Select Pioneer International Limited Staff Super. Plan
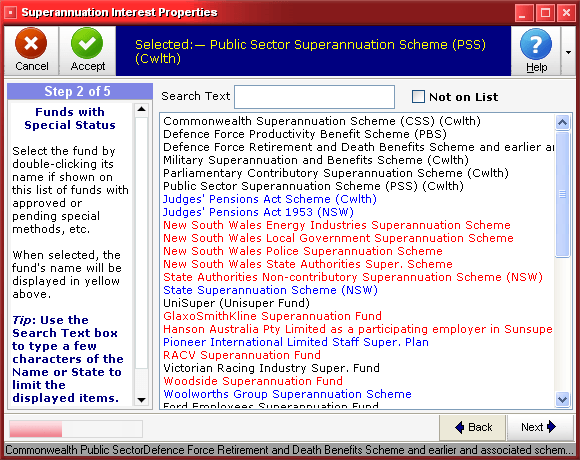Viewport: 580px width, 460px height. click(x=296, y=342)
